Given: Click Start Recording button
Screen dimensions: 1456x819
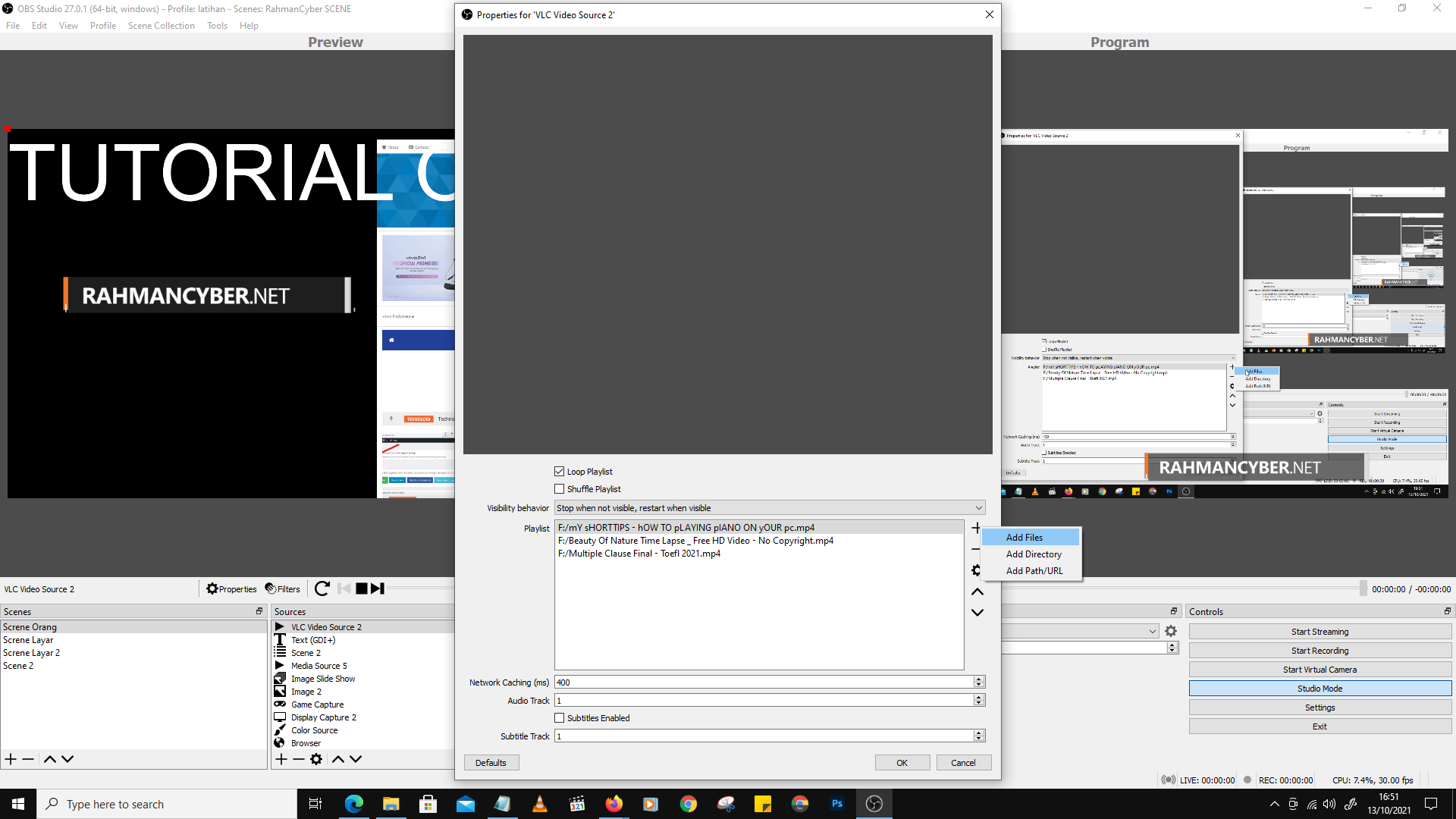Looking at the screenshot, I should tap(1319, 651).
